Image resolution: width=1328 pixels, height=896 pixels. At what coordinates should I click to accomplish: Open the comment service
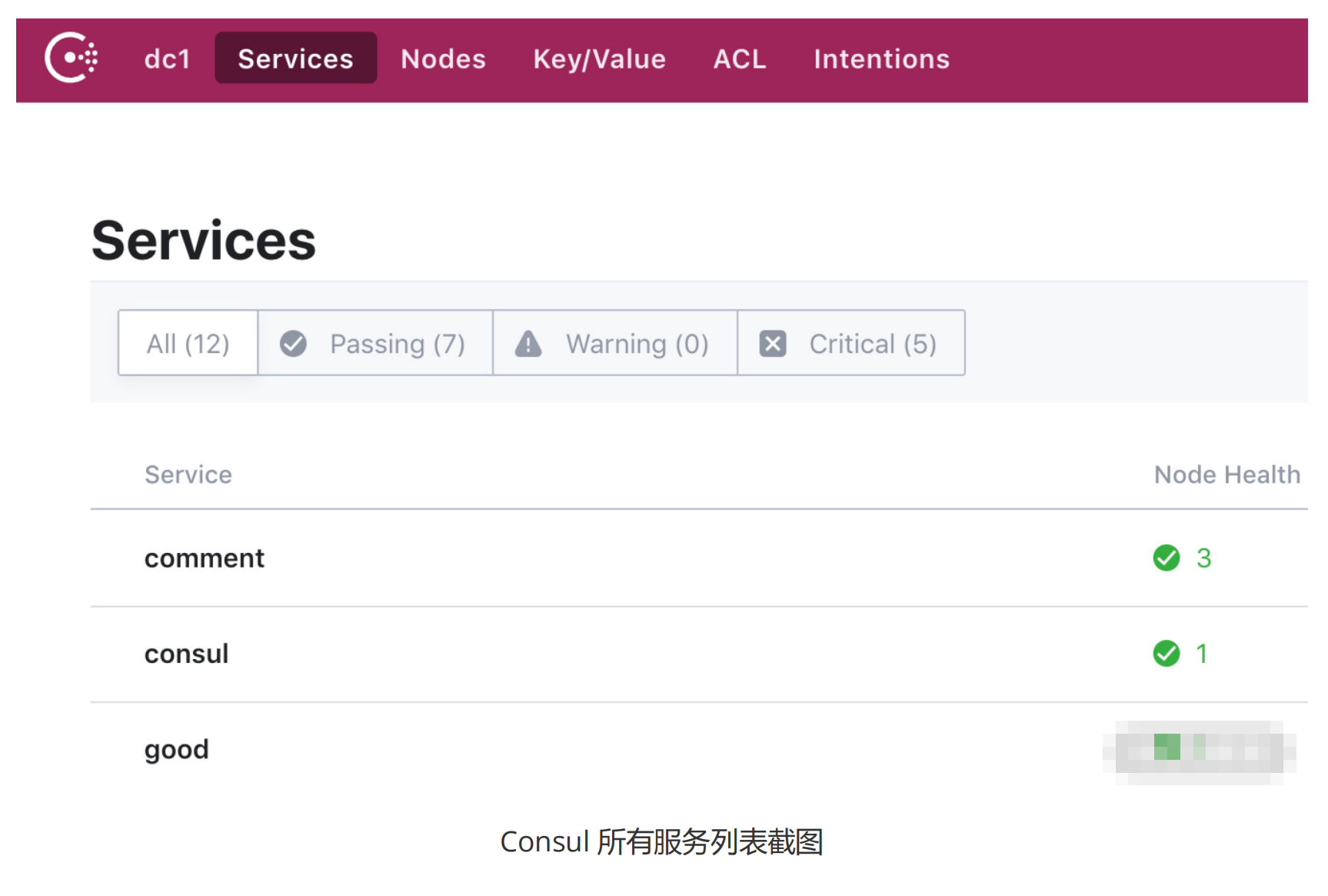click(x=205, y=558)
